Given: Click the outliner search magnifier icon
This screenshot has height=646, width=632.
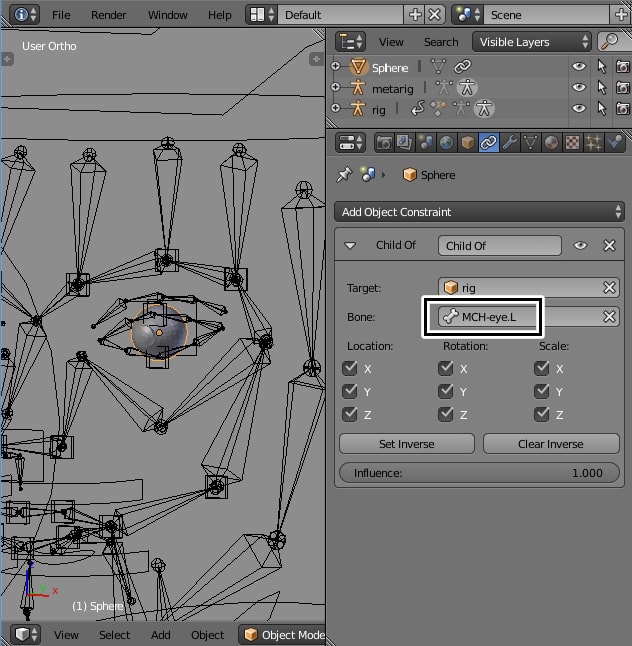Looking at the screenshot, I should [x=609, y=42].
